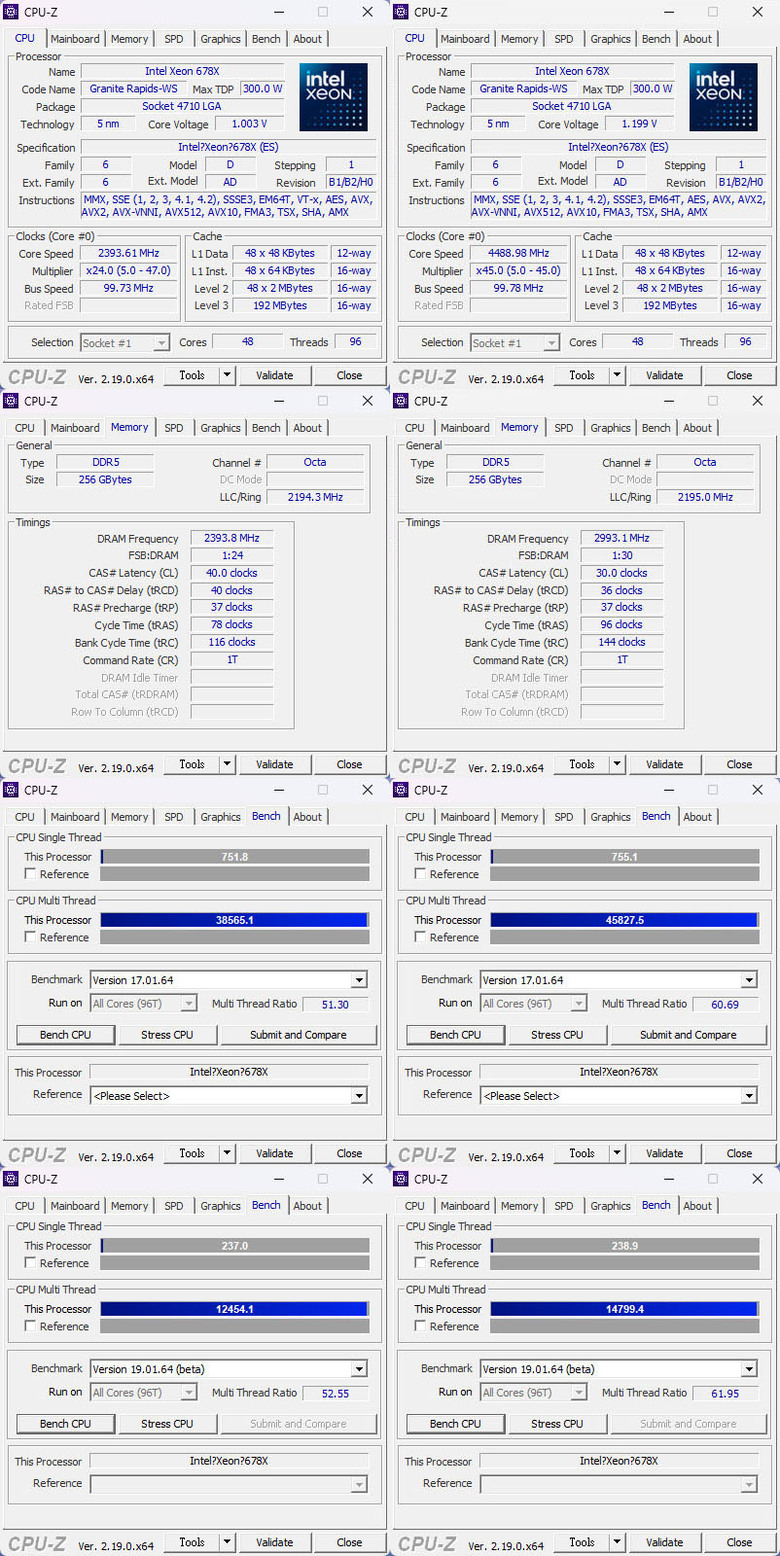Viewport: 780px width, 1556px height.
Task: Click Bench CPU in 38565.1 bench window
Action: pos(65,1035)
